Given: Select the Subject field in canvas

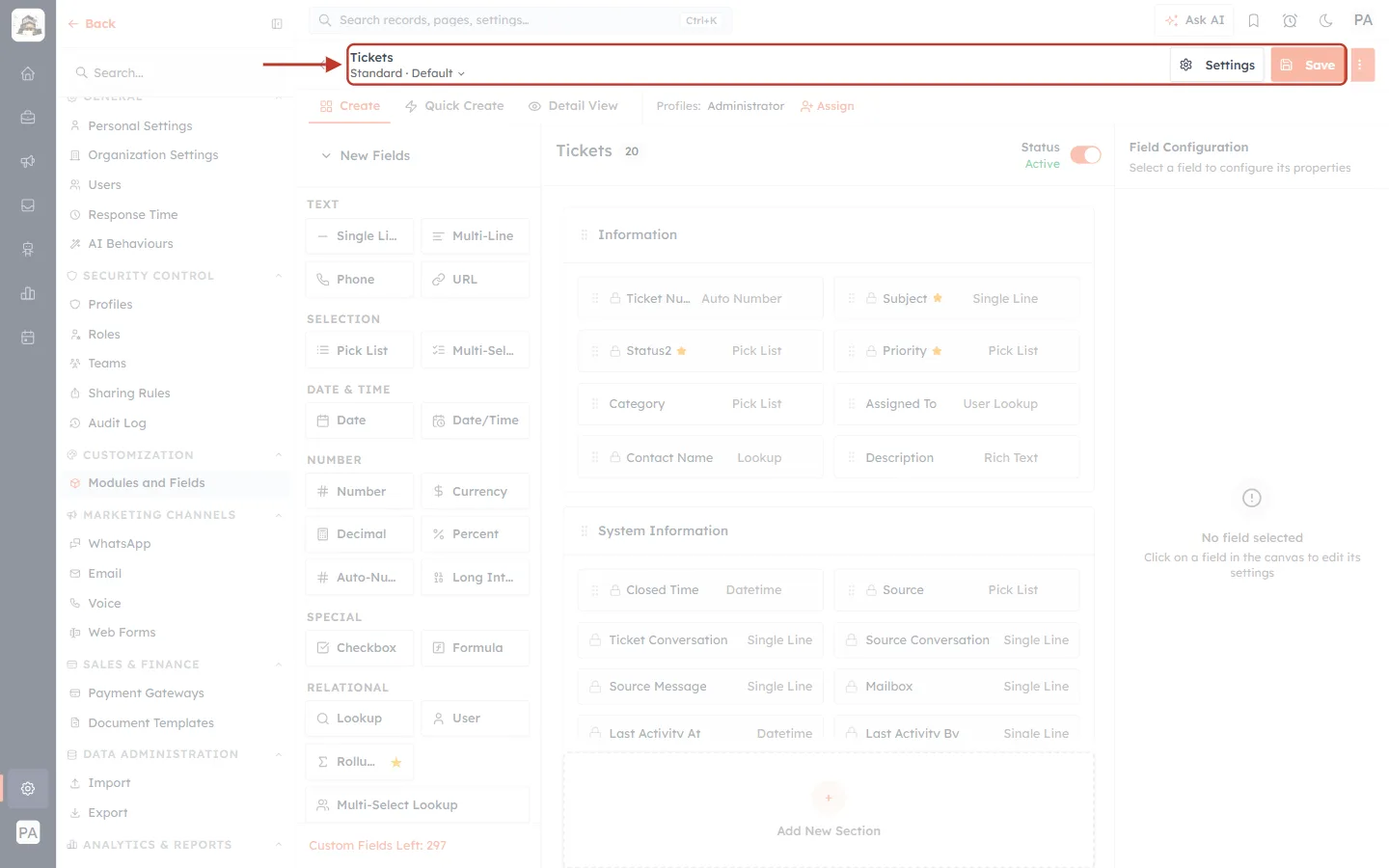Looking at the screenshot, I should coord(957,299).
